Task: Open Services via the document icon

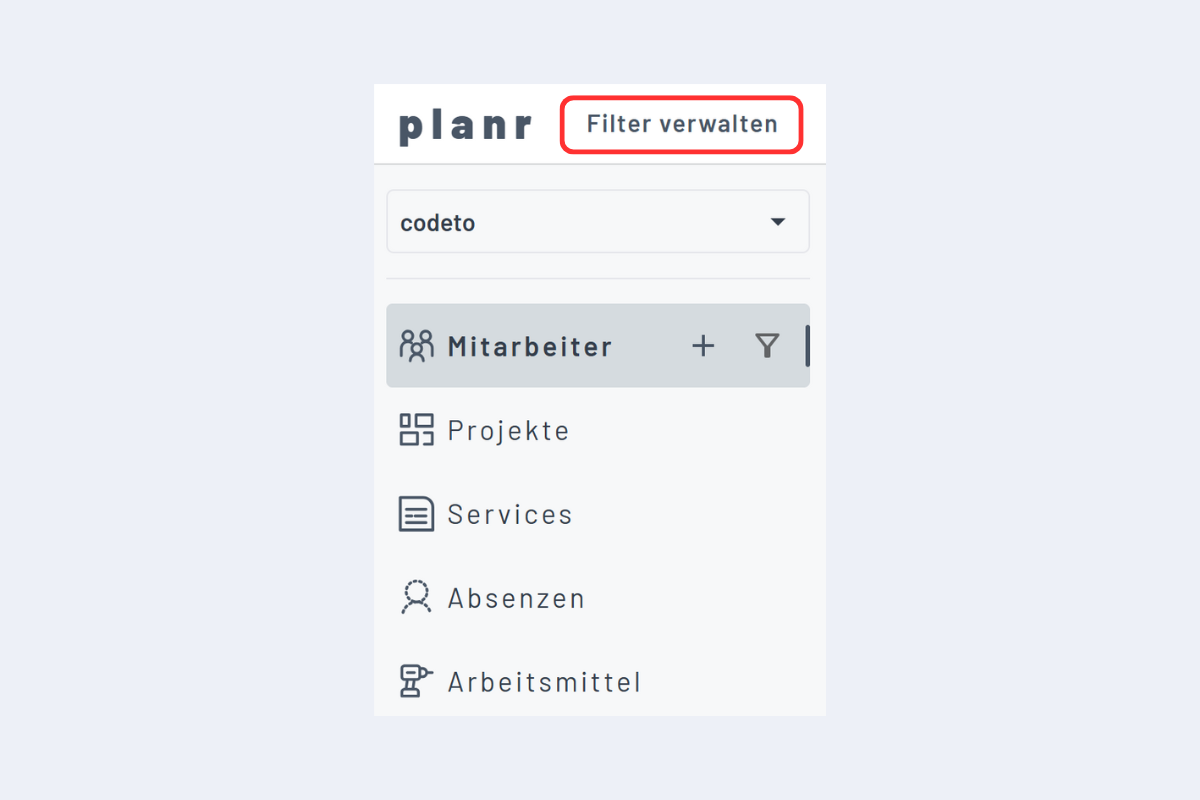Action: (x=416, y=513)
